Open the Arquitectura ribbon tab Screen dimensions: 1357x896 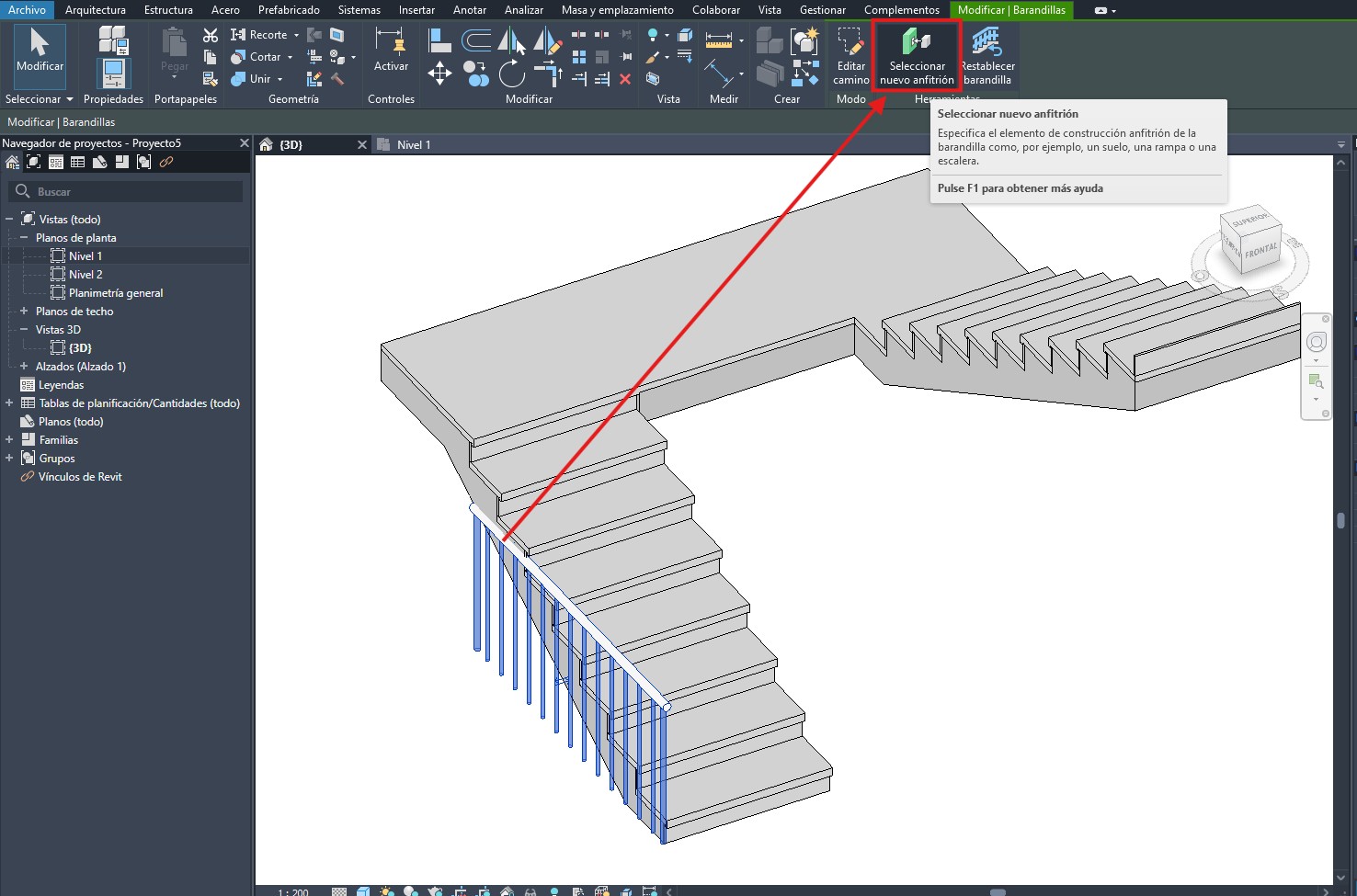tap(96, 10)
